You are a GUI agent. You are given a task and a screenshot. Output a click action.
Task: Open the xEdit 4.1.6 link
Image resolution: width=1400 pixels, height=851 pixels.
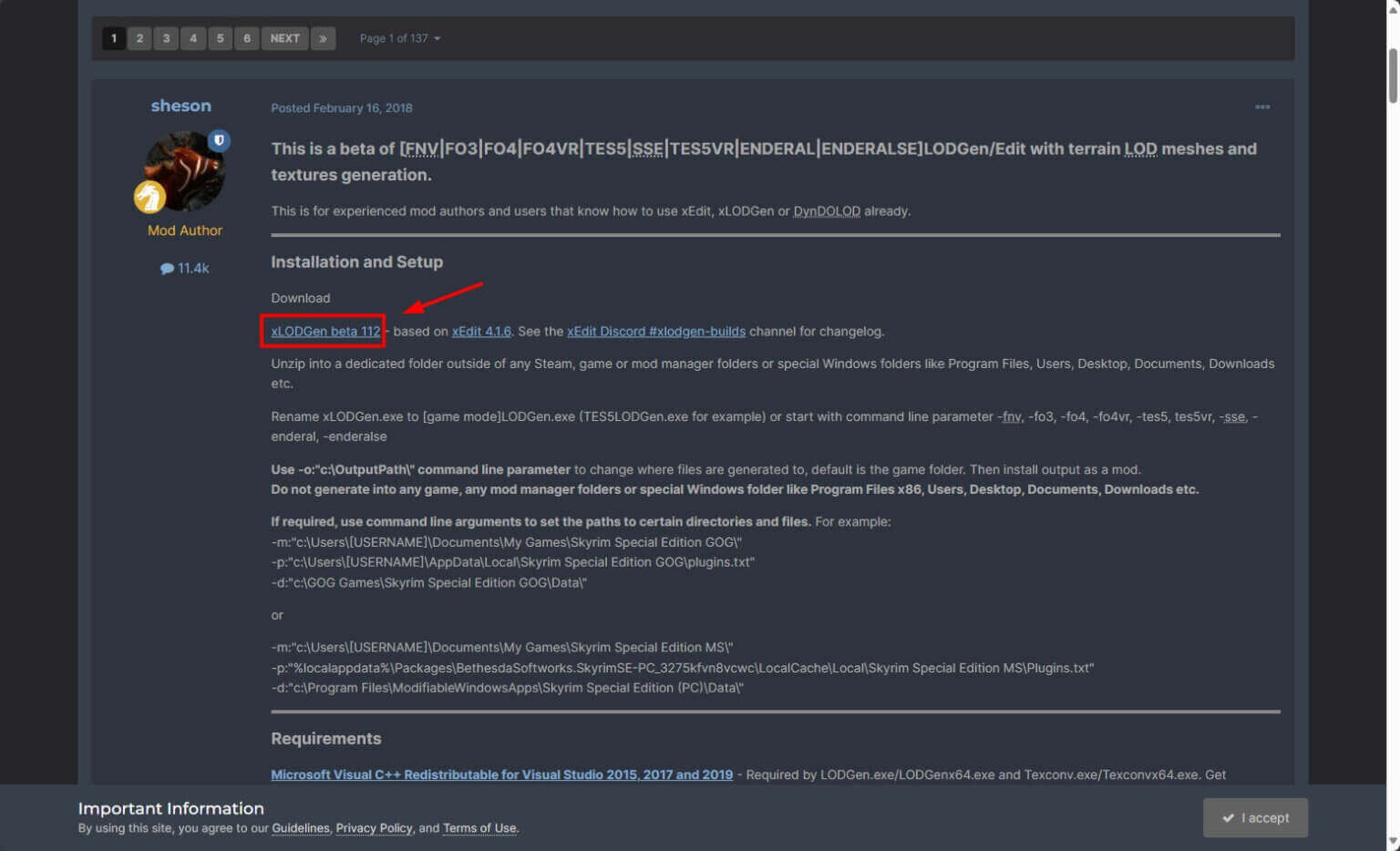point(481,332)
